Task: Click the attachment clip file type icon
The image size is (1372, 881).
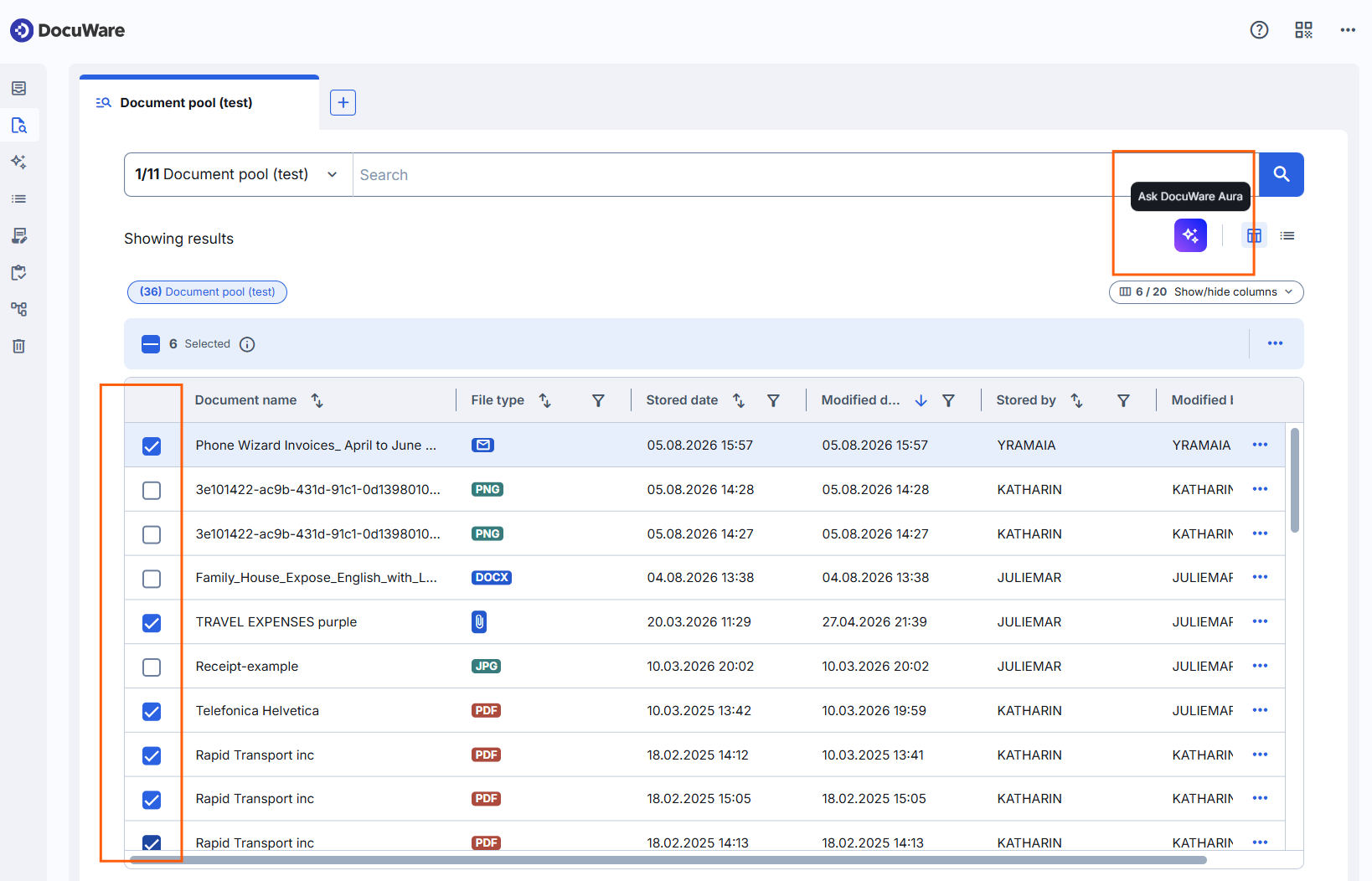Action: pyautogui.click(x=479, y=621)
